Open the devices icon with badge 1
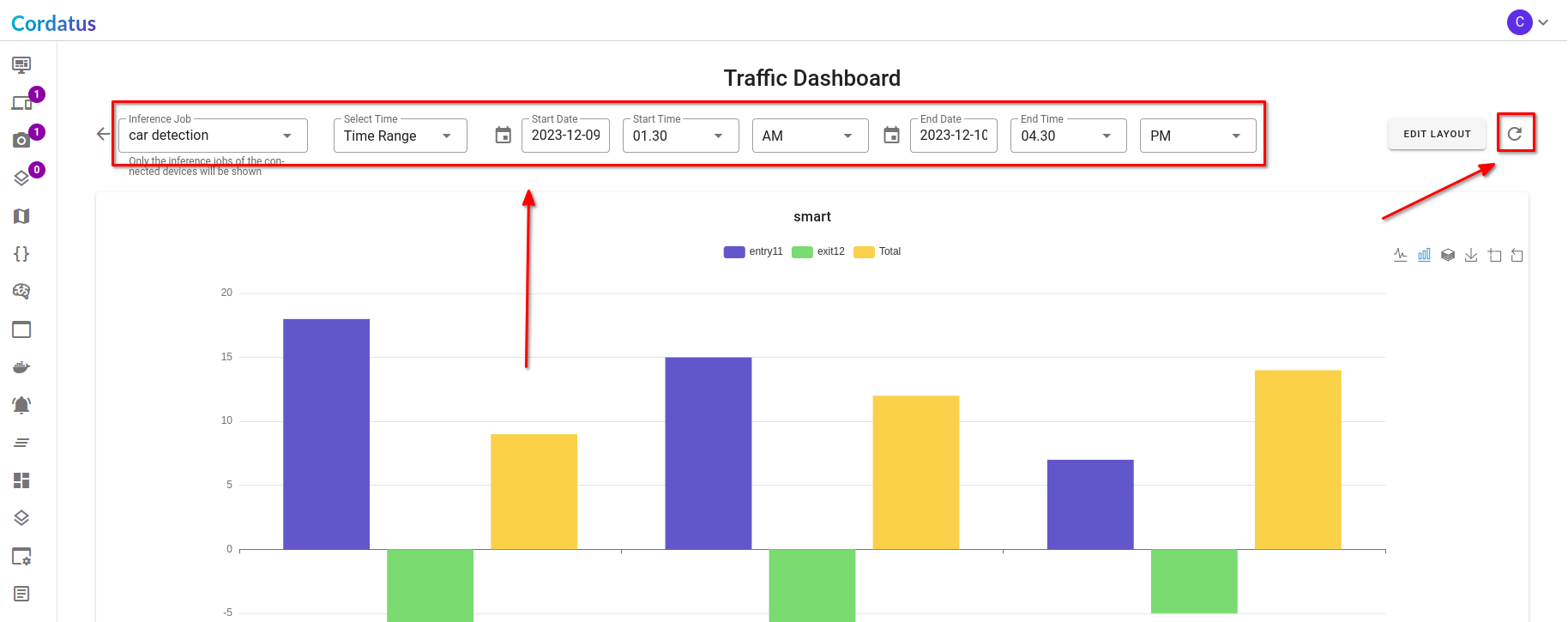Image resolution: width=1568 pixels, height=622 pixels. [x=21, y=103]
